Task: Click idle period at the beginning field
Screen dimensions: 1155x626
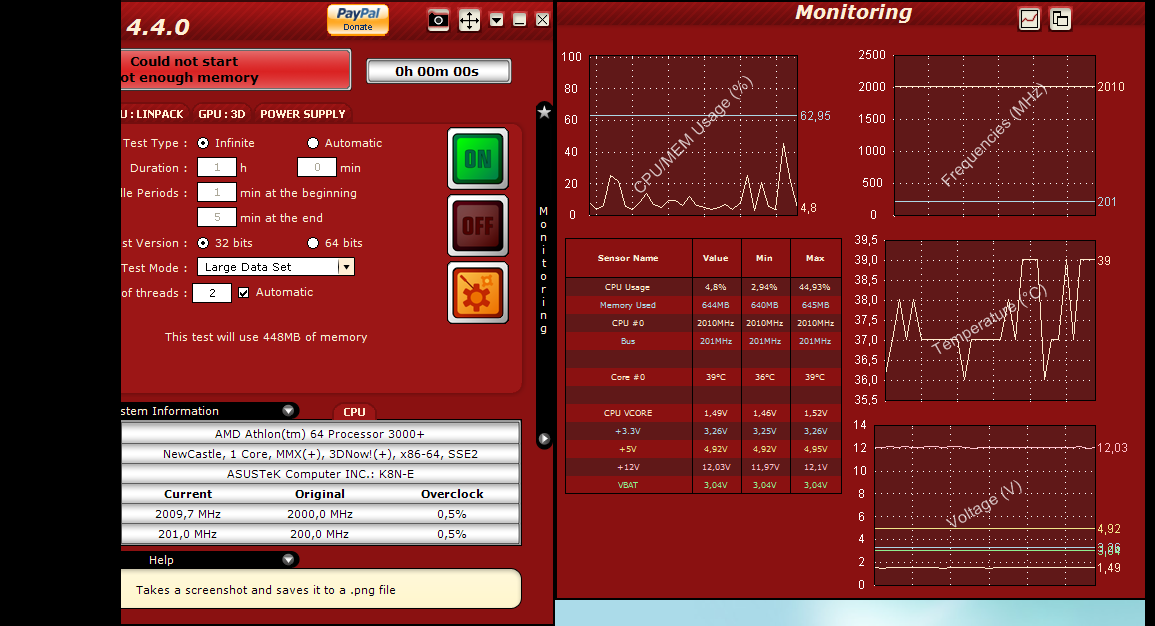Action: [x=217, y=193]
